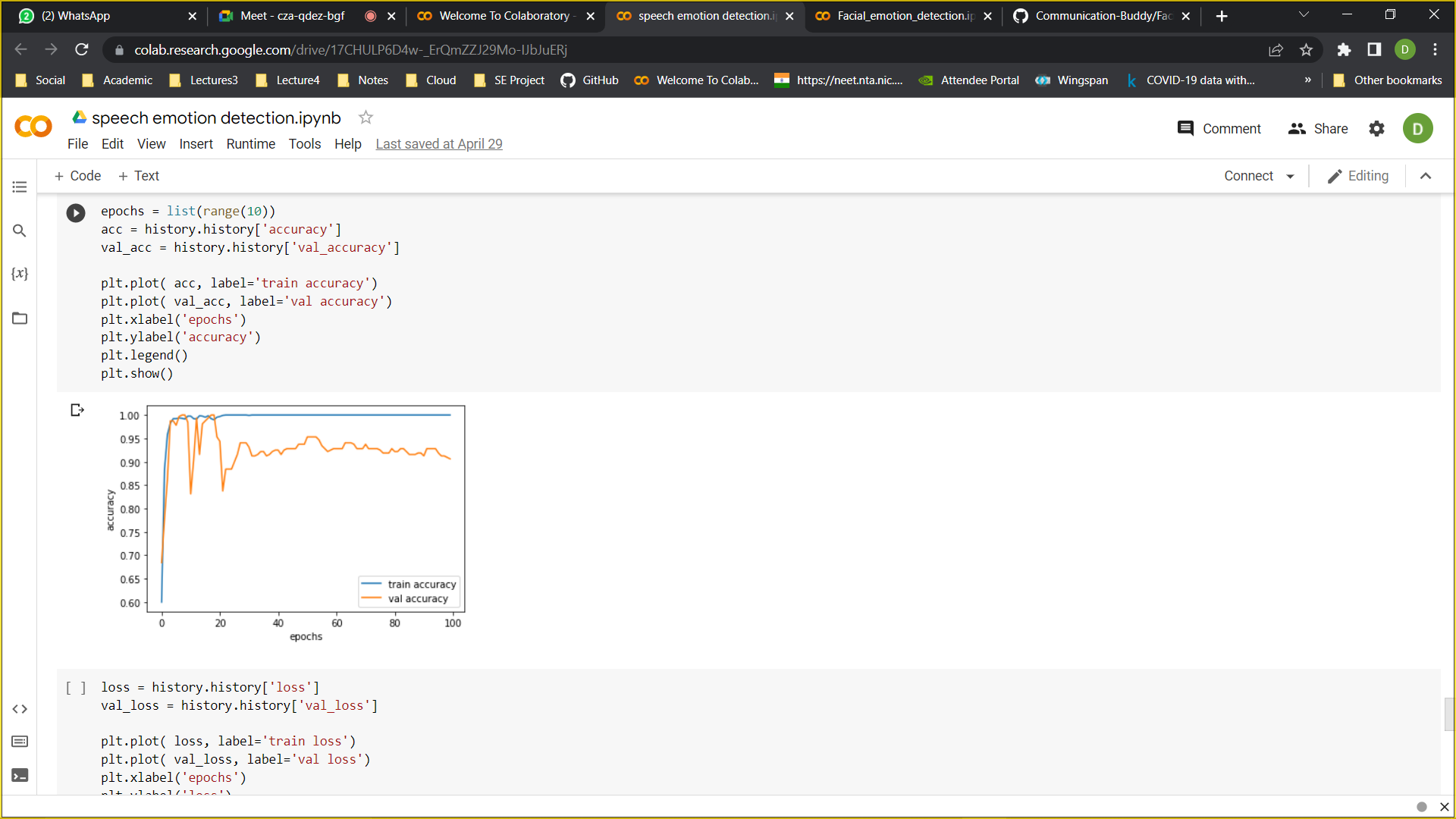Open the Runtime menu

[250, 144]
